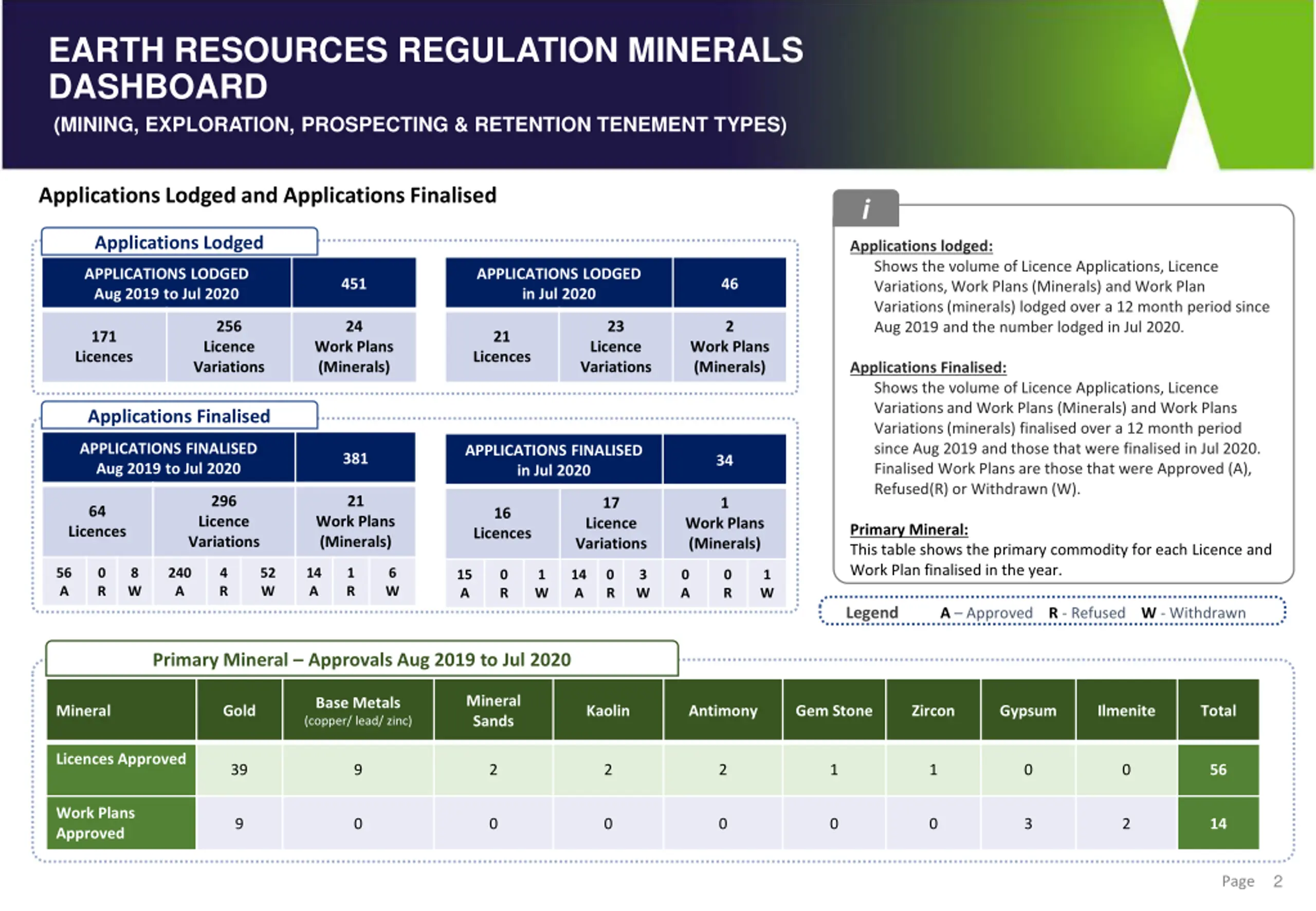Select the 171 Licences cell

click(x=104, y=347)
